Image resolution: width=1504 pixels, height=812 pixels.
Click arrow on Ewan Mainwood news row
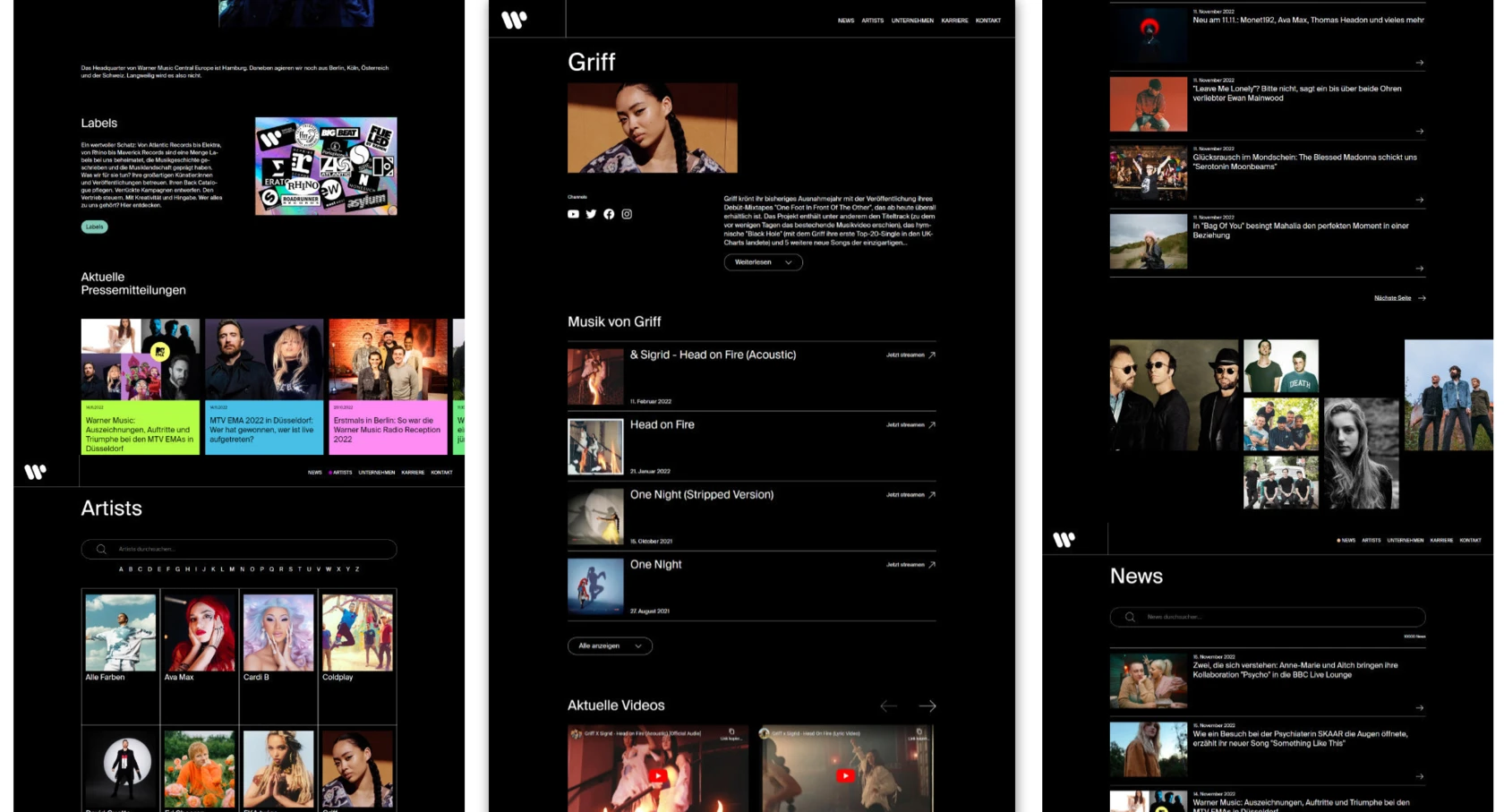pos(1420,132)
